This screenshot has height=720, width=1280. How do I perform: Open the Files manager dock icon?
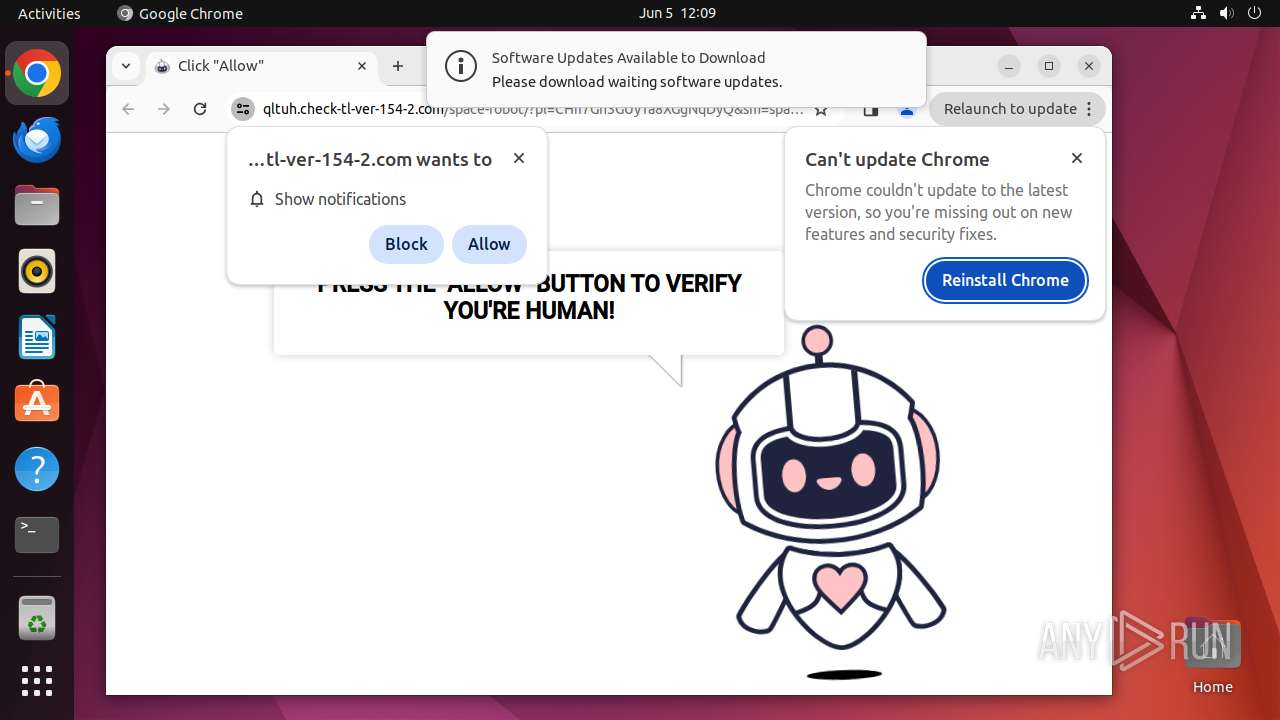(x=37, y=206)
